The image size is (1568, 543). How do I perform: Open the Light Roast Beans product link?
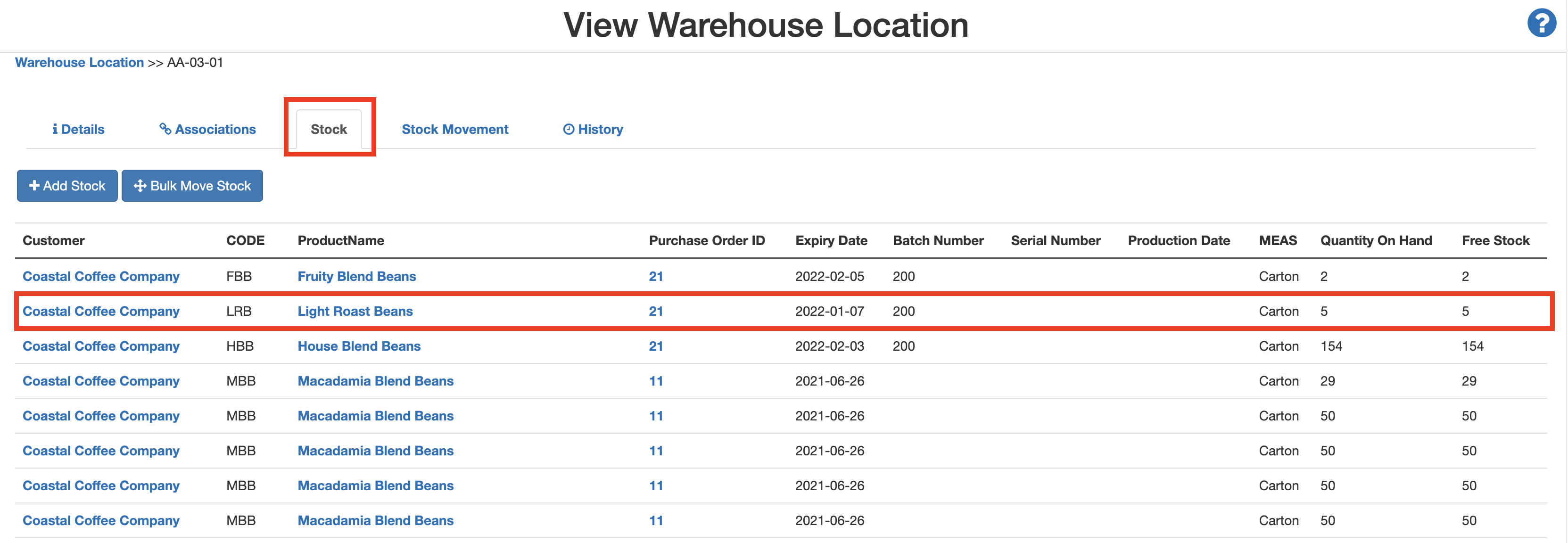354,311
